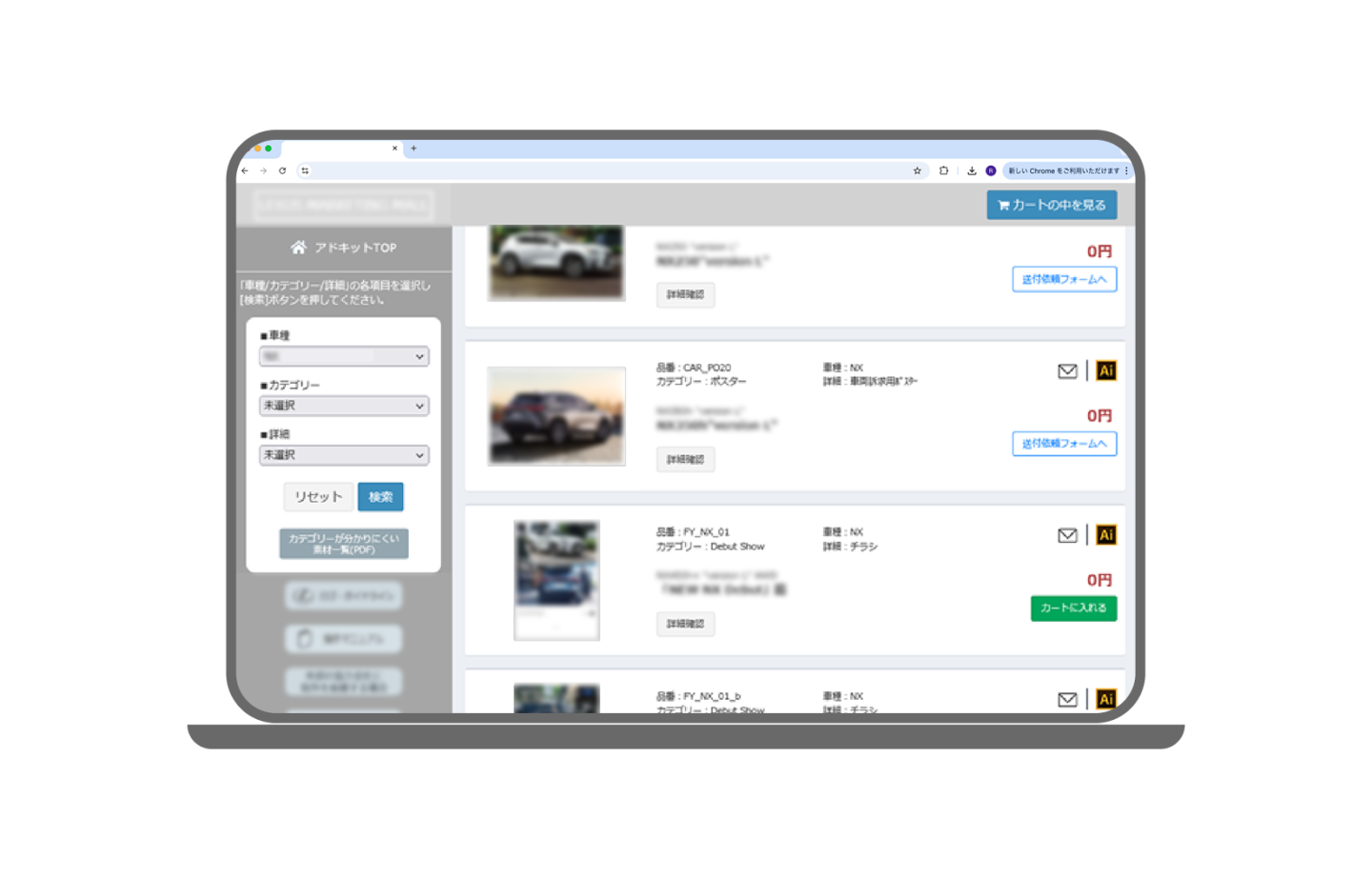Reload the page in the browser
The image size is (1372, 878).
pyautogui.click(x=282, y=171)
